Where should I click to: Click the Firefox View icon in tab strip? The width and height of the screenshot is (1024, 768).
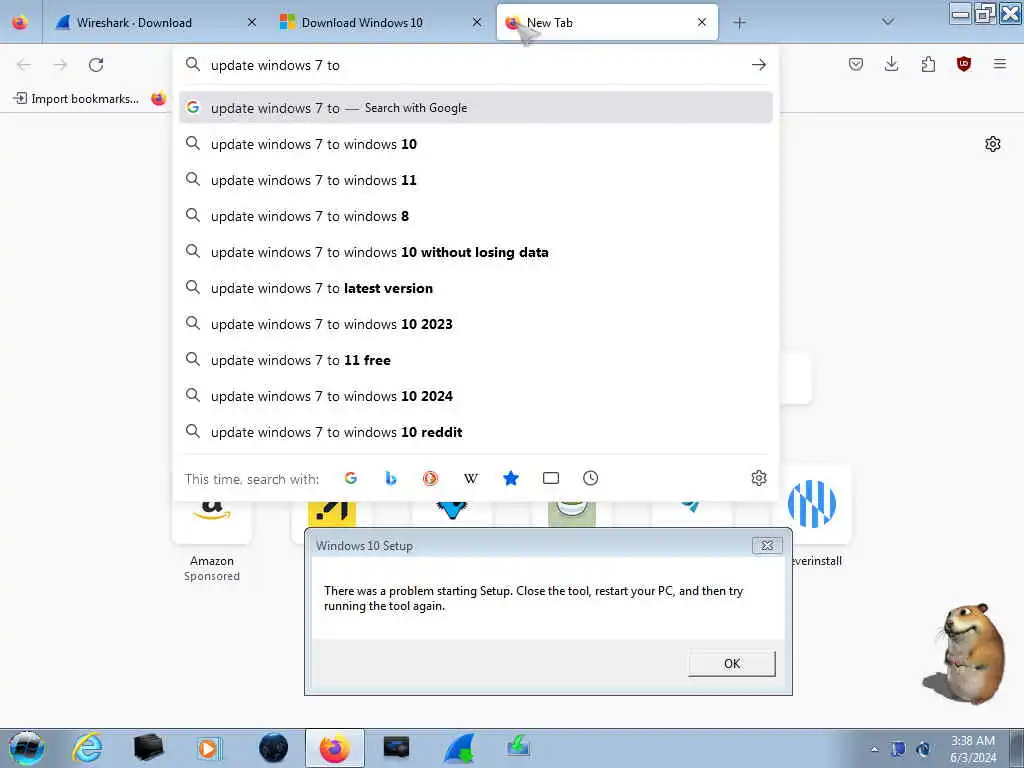20,22
